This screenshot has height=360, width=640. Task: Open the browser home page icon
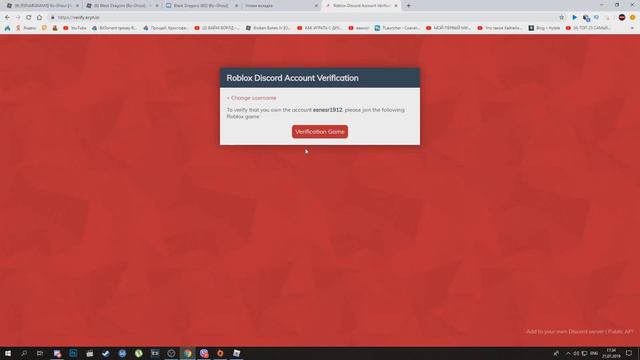tap(39, 18)
